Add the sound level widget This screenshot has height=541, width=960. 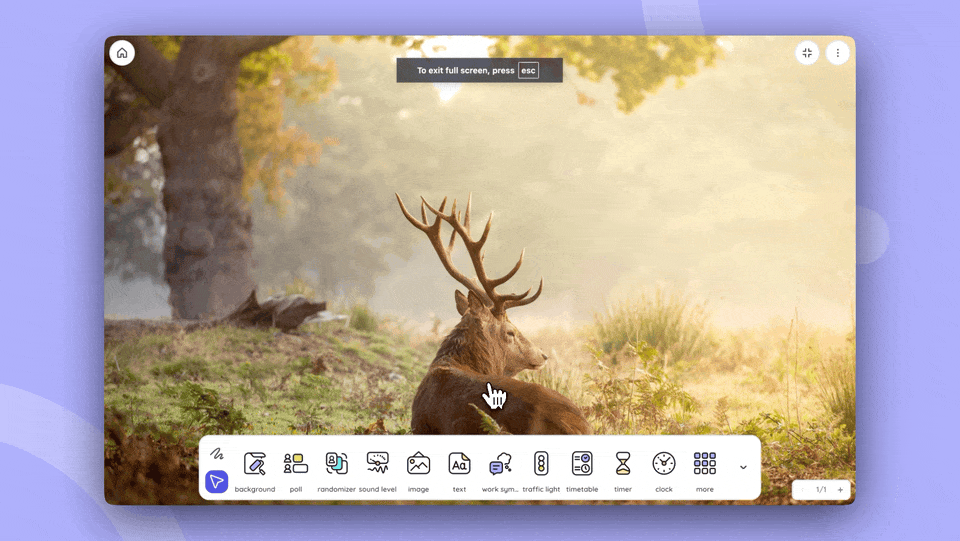coord(378,471)
